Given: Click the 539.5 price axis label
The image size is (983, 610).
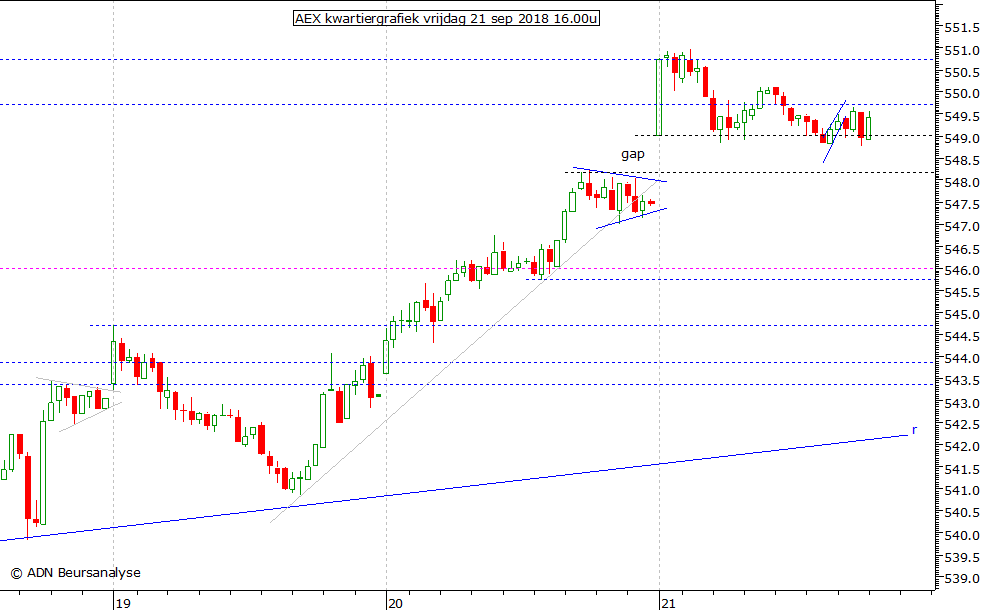Looking at the screenshot, I should tap(962, 558).
